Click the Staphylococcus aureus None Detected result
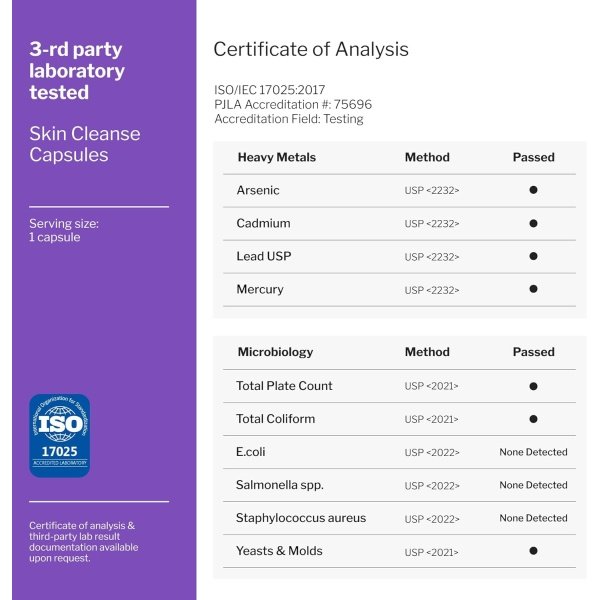The image size is (600, 600). (x=533, y=518)
